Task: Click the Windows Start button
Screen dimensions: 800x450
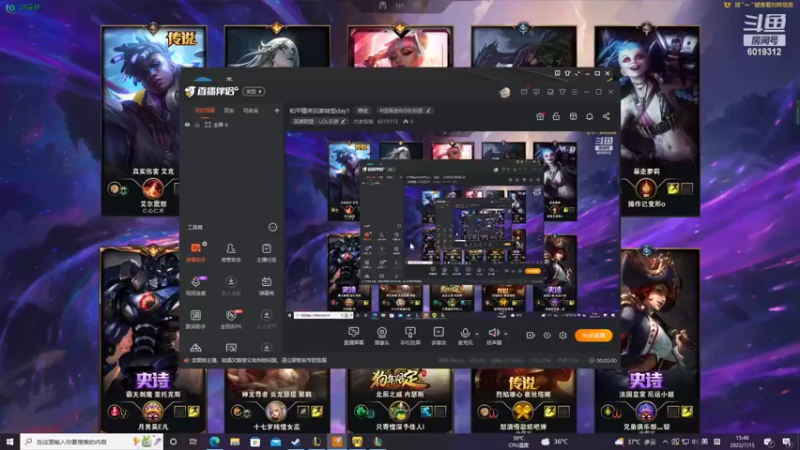Action: tap(10, 442)
